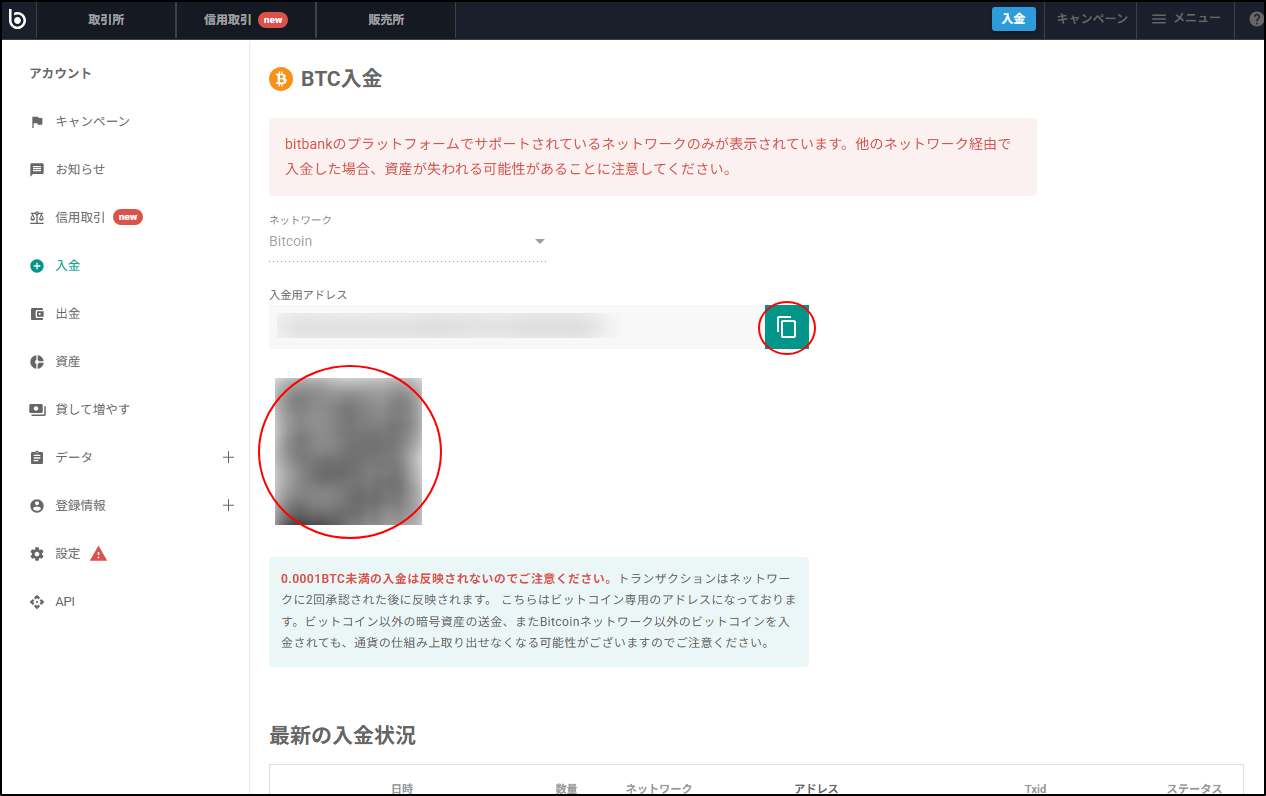
Task: Click the 資産 (assets) sidebar icon
Action: pyautogui.click(x=36, y=361)
